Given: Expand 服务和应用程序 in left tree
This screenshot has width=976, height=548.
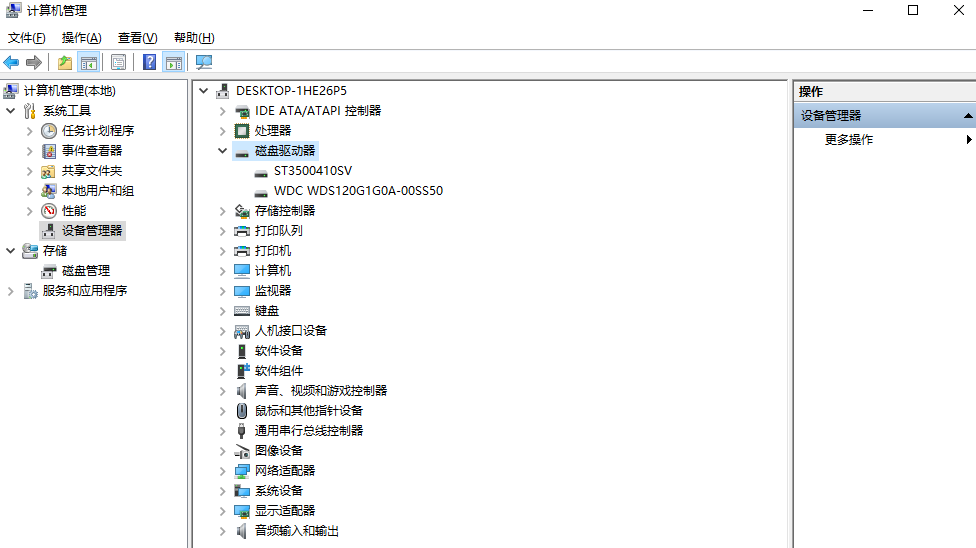Looking at the screenshot, I should pos(11,291).
